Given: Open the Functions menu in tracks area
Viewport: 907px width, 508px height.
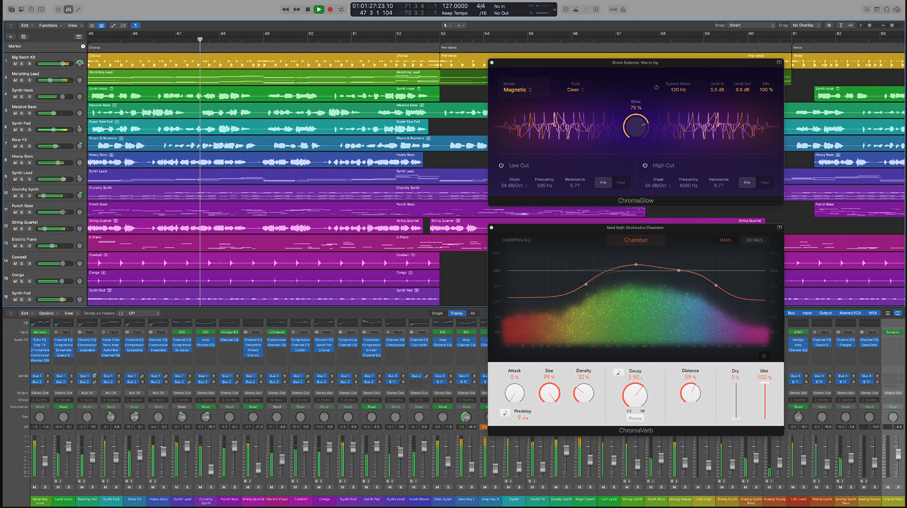Looking at the screenshot, I should (x=48, y=26).
